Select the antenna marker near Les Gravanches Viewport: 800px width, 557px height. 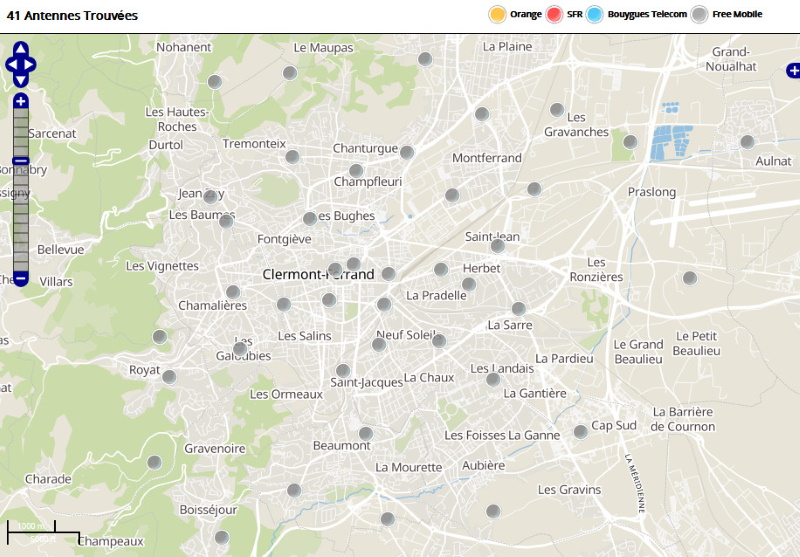[x=557, y=110]
